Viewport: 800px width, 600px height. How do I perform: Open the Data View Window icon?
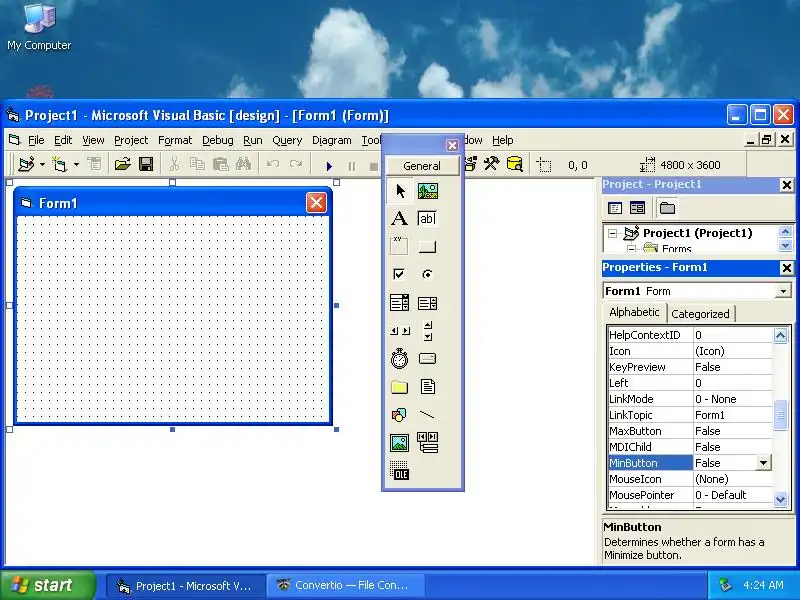515,164
